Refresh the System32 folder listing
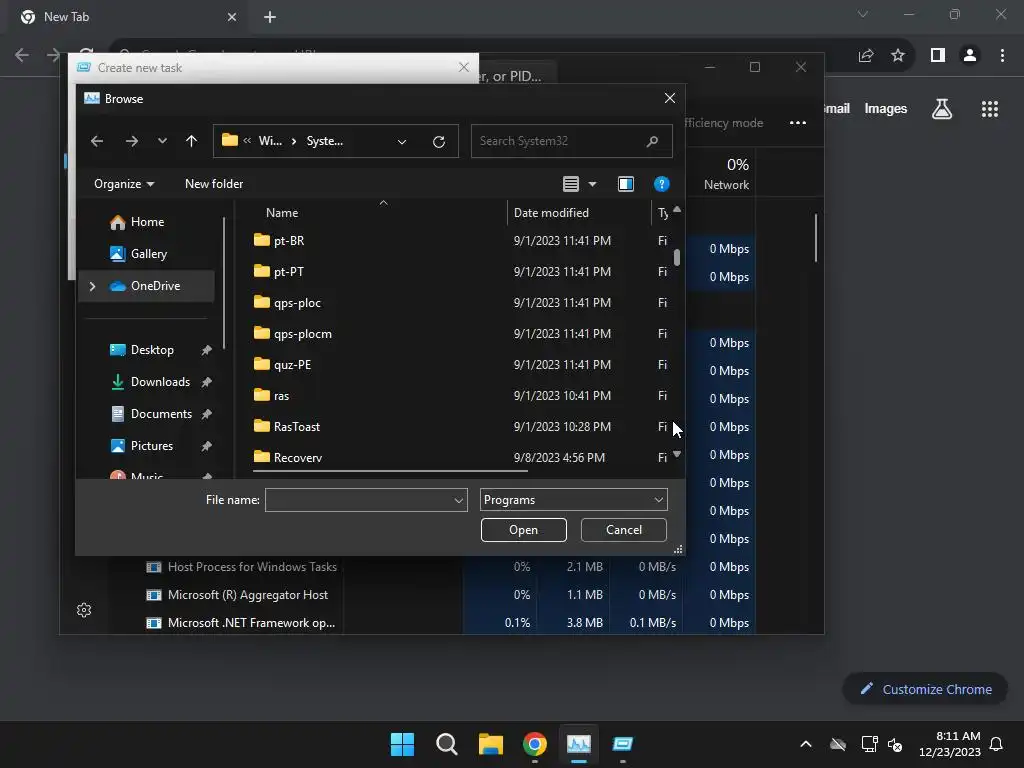This screenshot has height=768, width=1024. click(x=439, y=142)
